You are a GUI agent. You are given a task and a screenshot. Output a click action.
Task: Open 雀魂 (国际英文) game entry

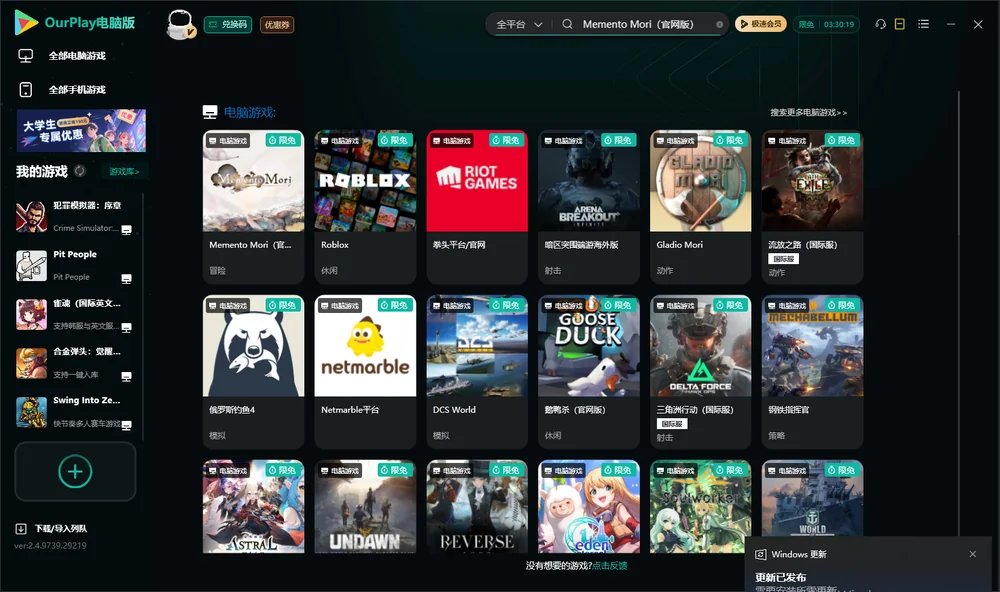(75, 314)
